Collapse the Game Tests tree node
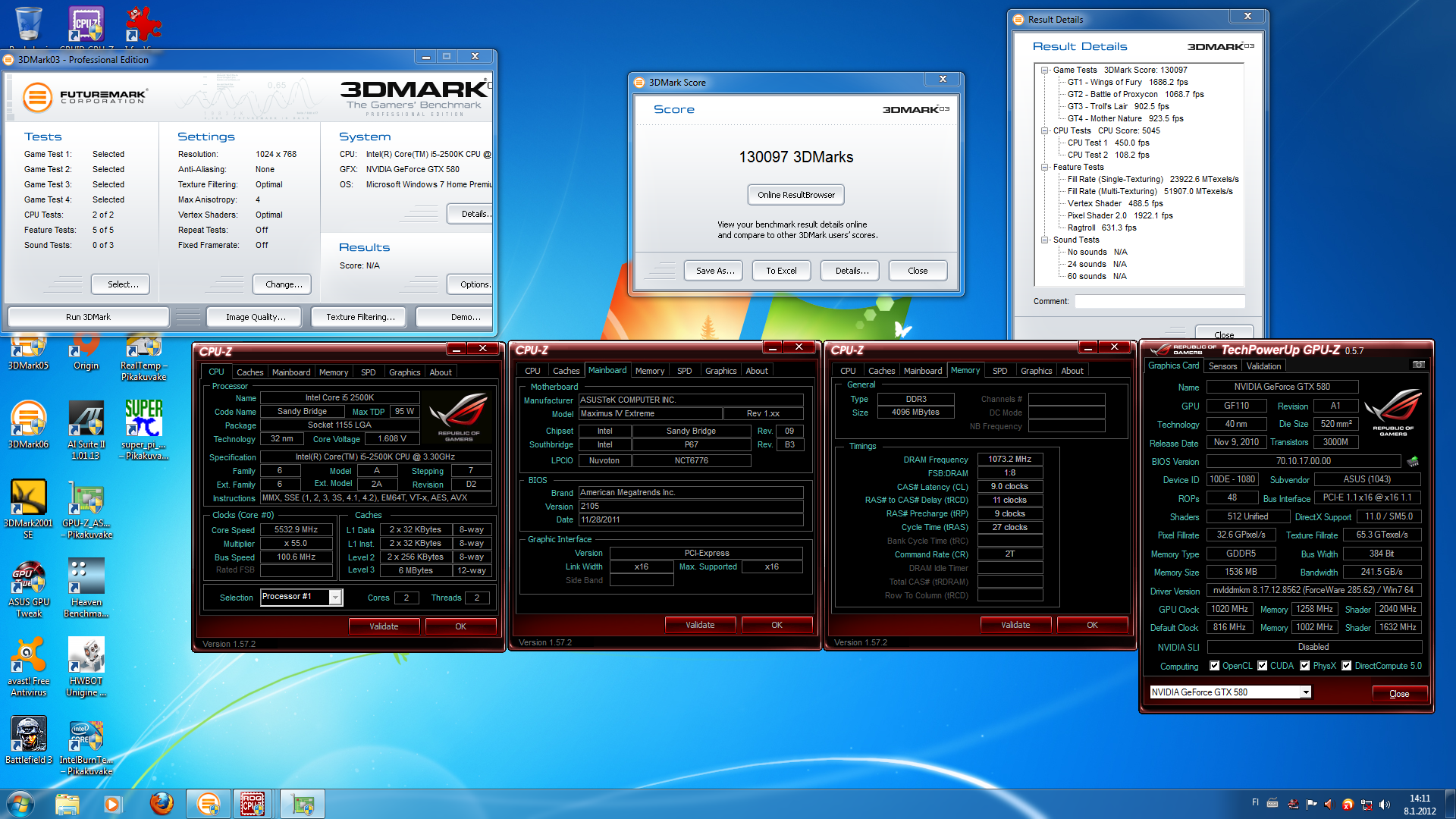Screen dimensions: 1456x819 tap(1045, 70)
